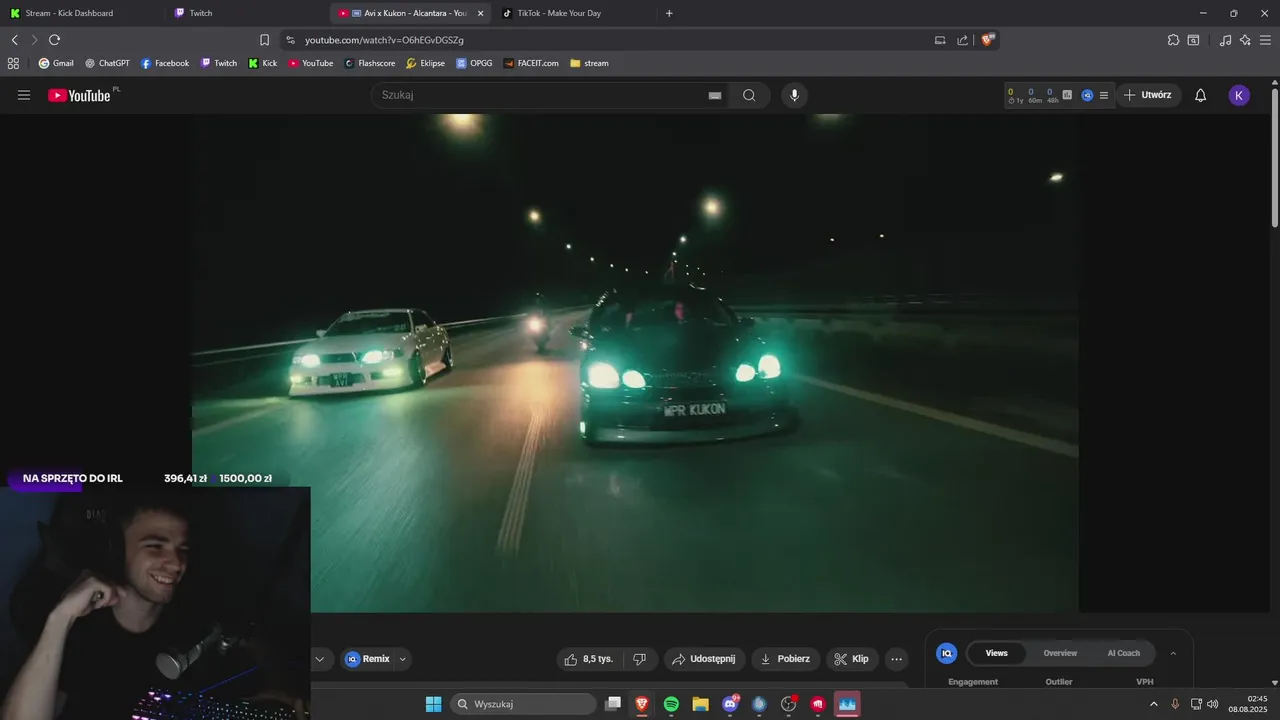
Task: Switch to Stream - Kick Dashboard tab
Action: coord(80,13)
